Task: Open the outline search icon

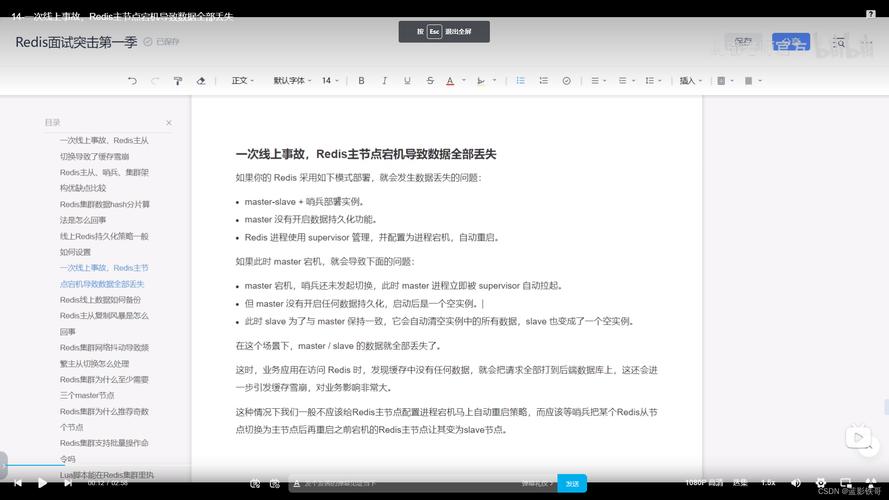Action: click(839, 43)
